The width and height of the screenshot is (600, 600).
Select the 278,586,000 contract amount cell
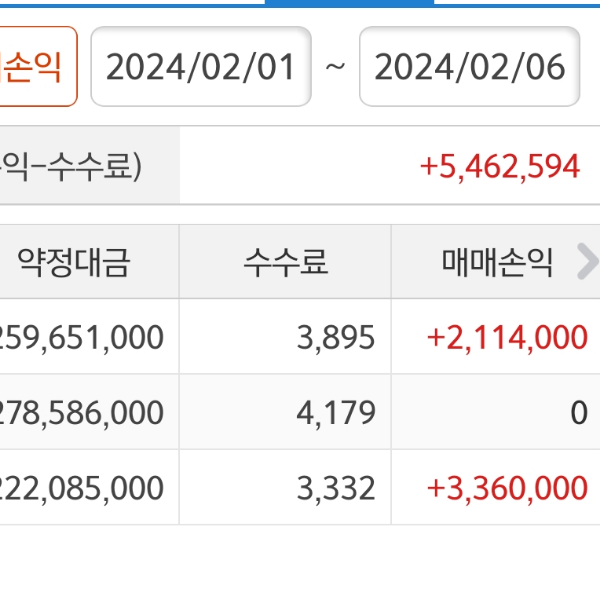[x=83, y=412]
